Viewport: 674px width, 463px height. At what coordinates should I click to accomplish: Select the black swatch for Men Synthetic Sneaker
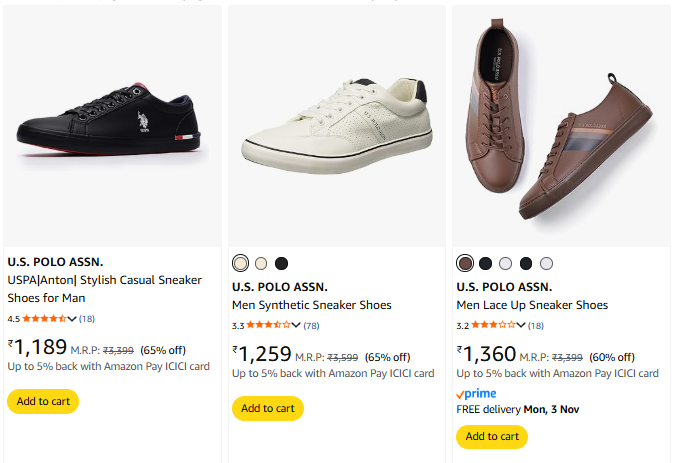point(281,263)
